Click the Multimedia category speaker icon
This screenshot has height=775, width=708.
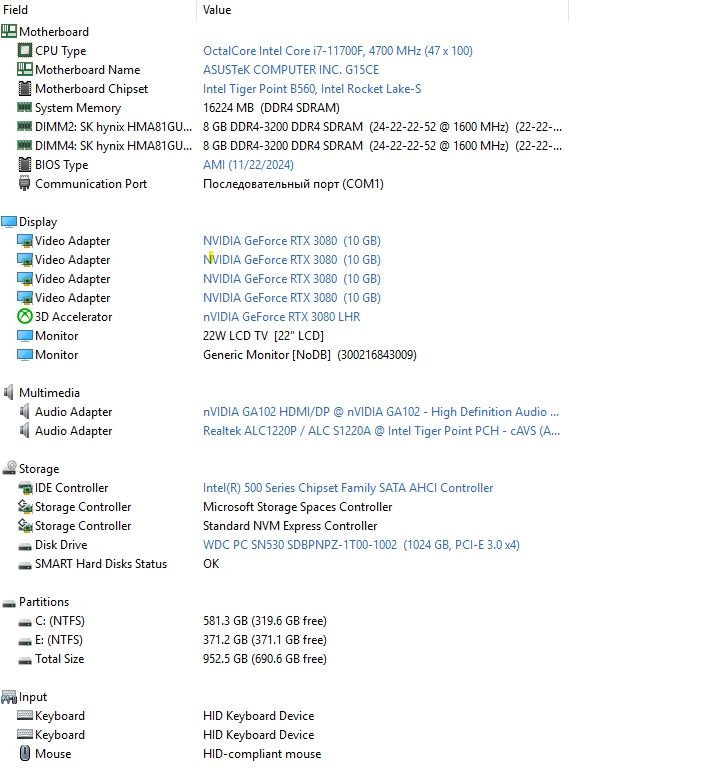tap(9, 392)
